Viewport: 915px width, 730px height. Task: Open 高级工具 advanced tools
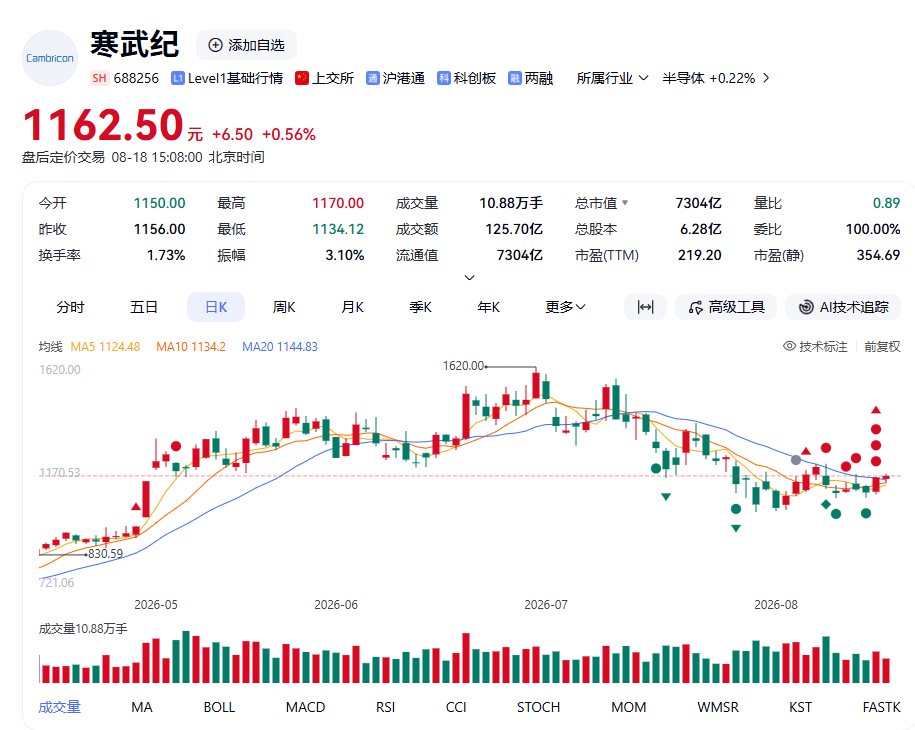(x=726, y=307)
